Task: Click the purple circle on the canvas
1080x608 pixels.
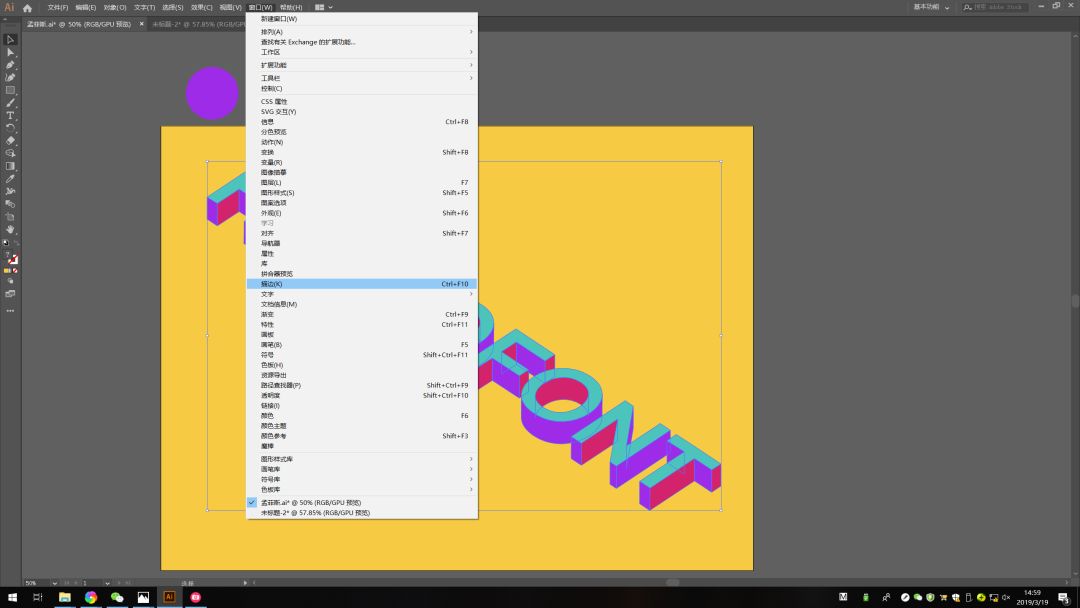Action: 212,93
